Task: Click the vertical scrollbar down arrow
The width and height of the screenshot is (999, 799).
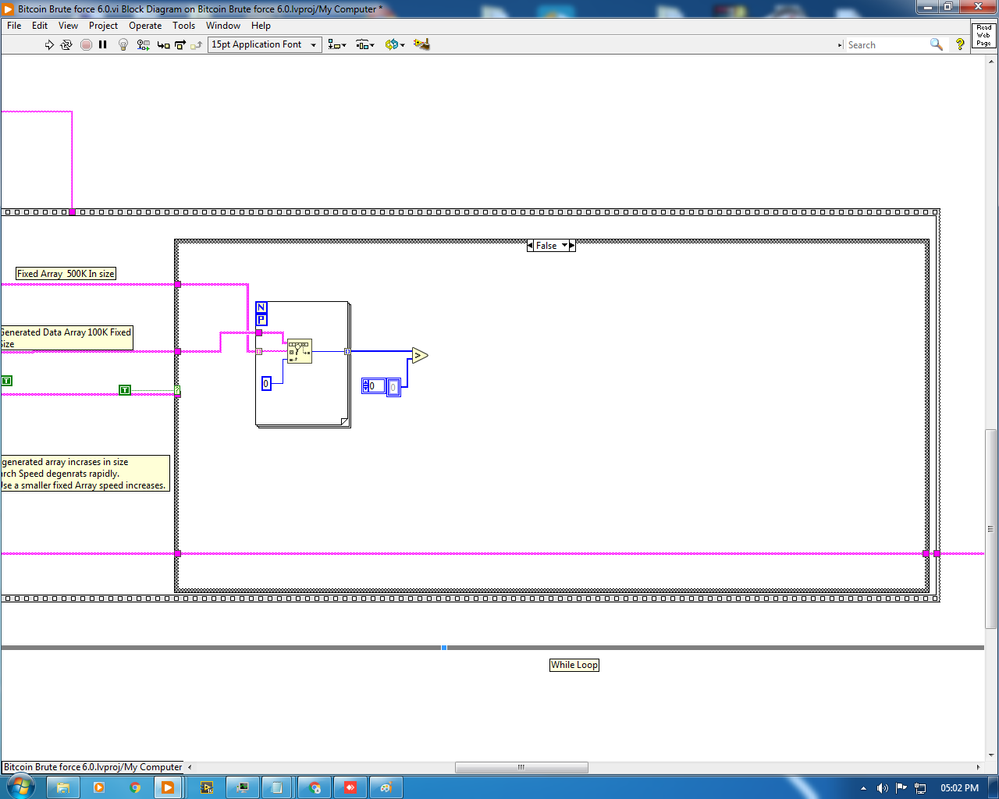Action: click(991, 756)
